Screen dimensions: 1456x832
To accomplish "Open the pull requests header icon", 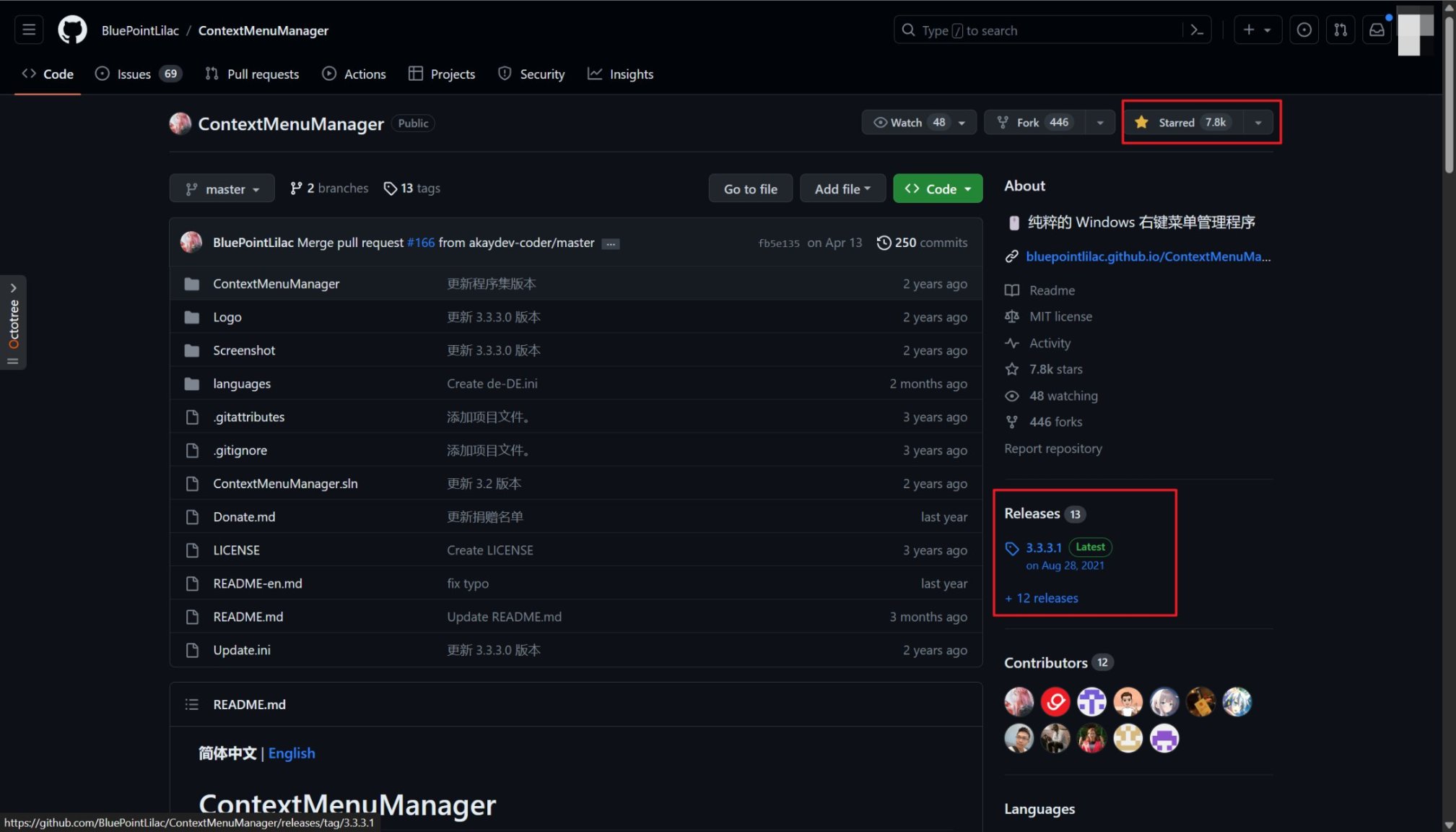I will [1341, 30].
